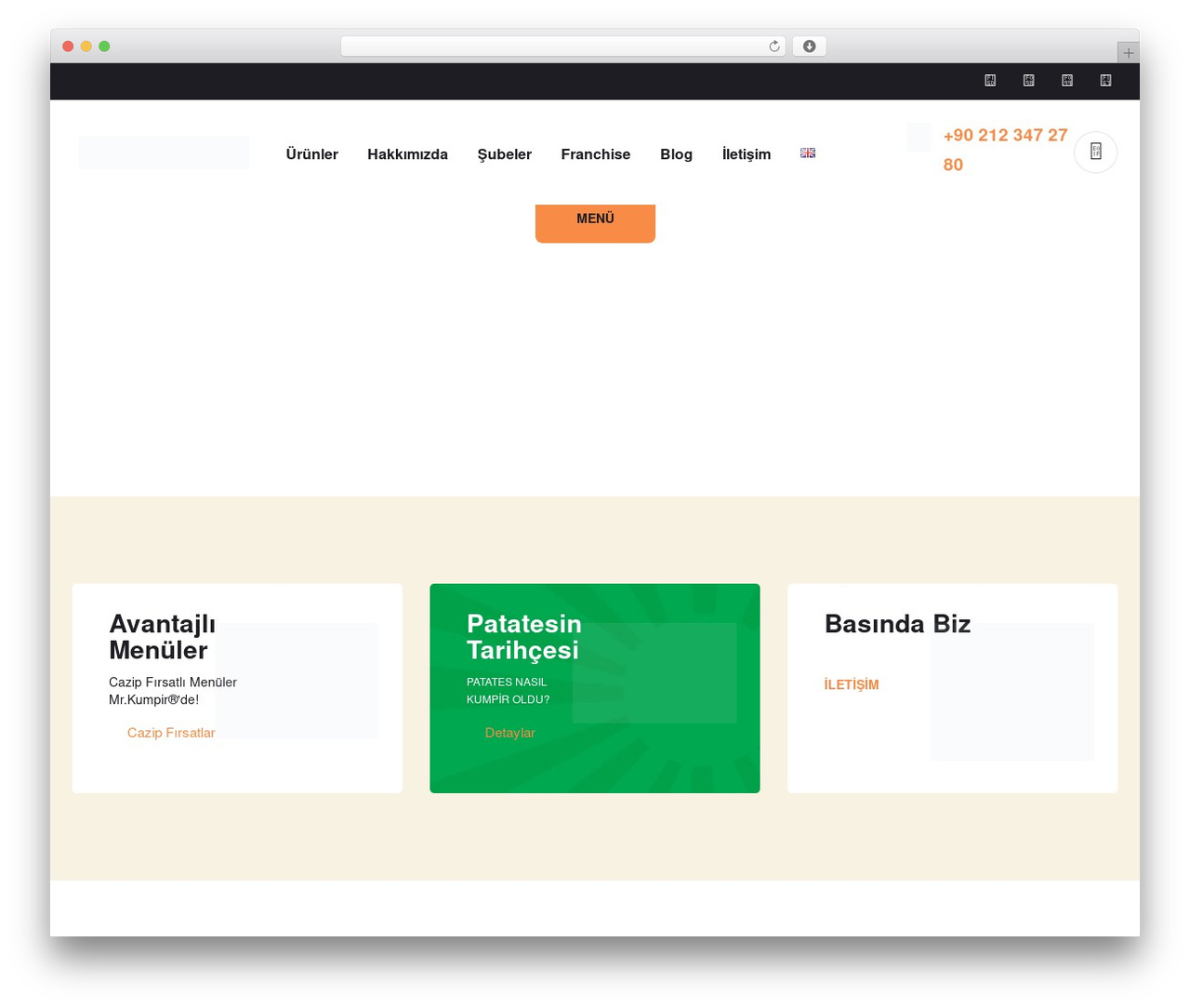Click the browser download arrow button
This screenshot has width=1190, height=1008.
click(809, 46)
